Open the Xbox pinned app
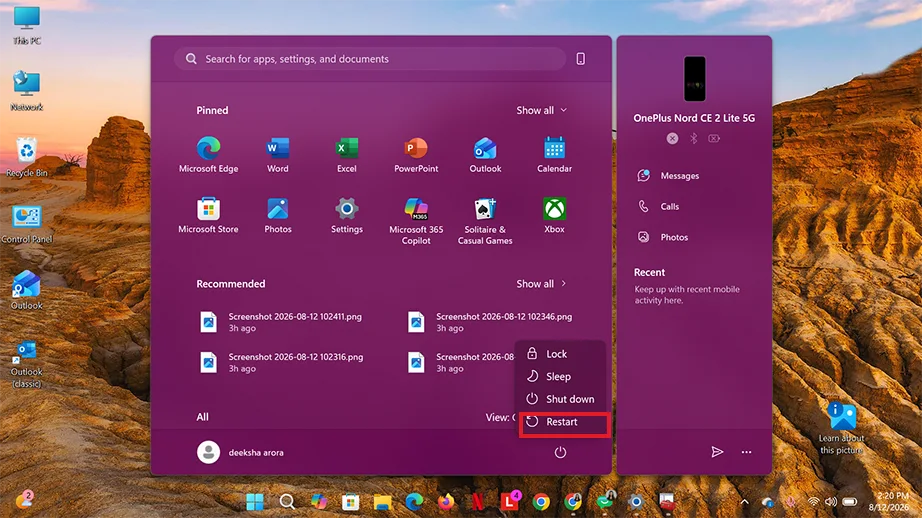This screenshot has width=922, height=518. pyautogui.click(x=554, y=215)
